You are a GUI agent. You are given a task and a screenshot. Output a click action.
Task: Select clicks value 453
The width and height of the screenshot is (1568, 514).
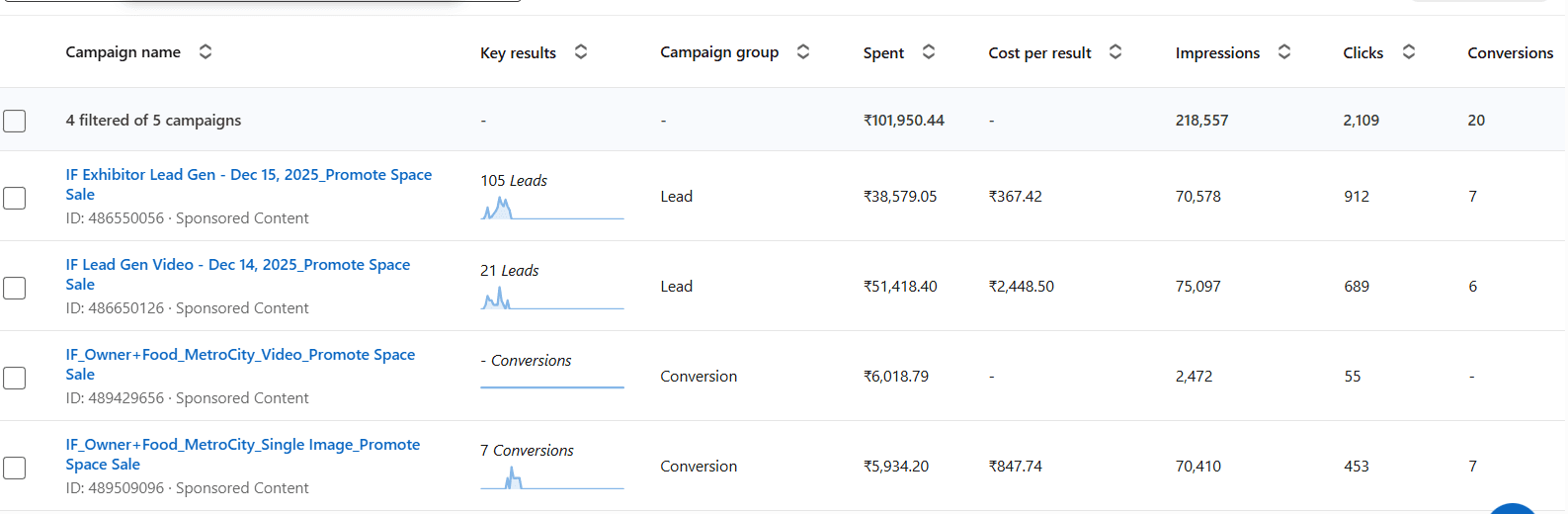pos(1357,467)
